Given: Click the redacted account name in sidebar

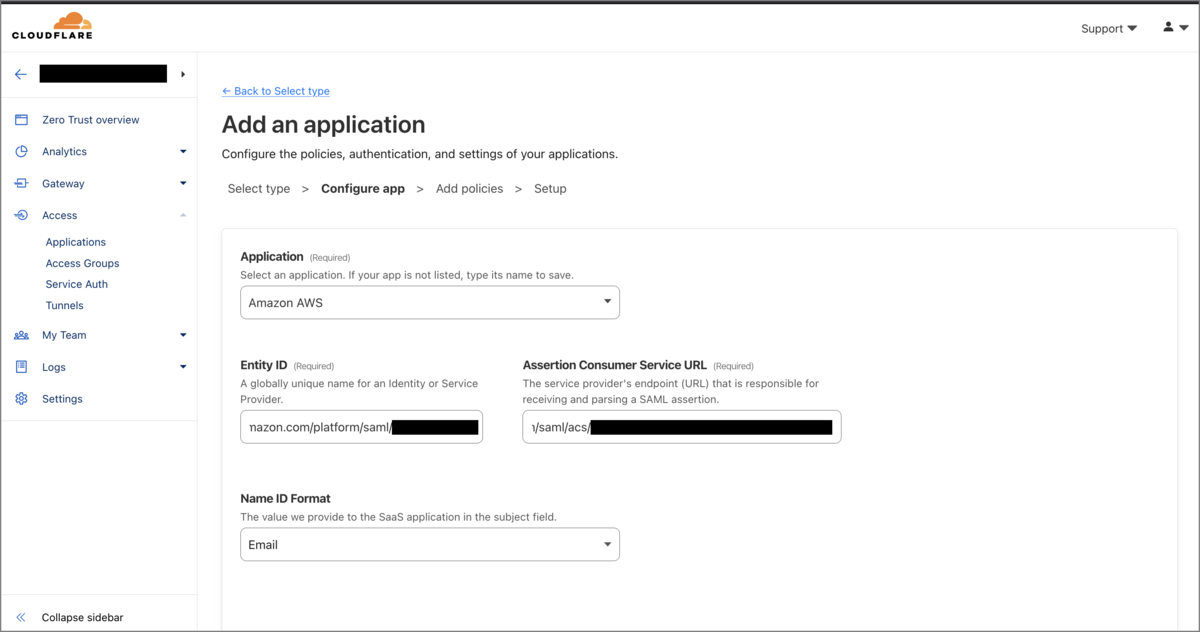Looking at the screenshot, I should 103,74.
